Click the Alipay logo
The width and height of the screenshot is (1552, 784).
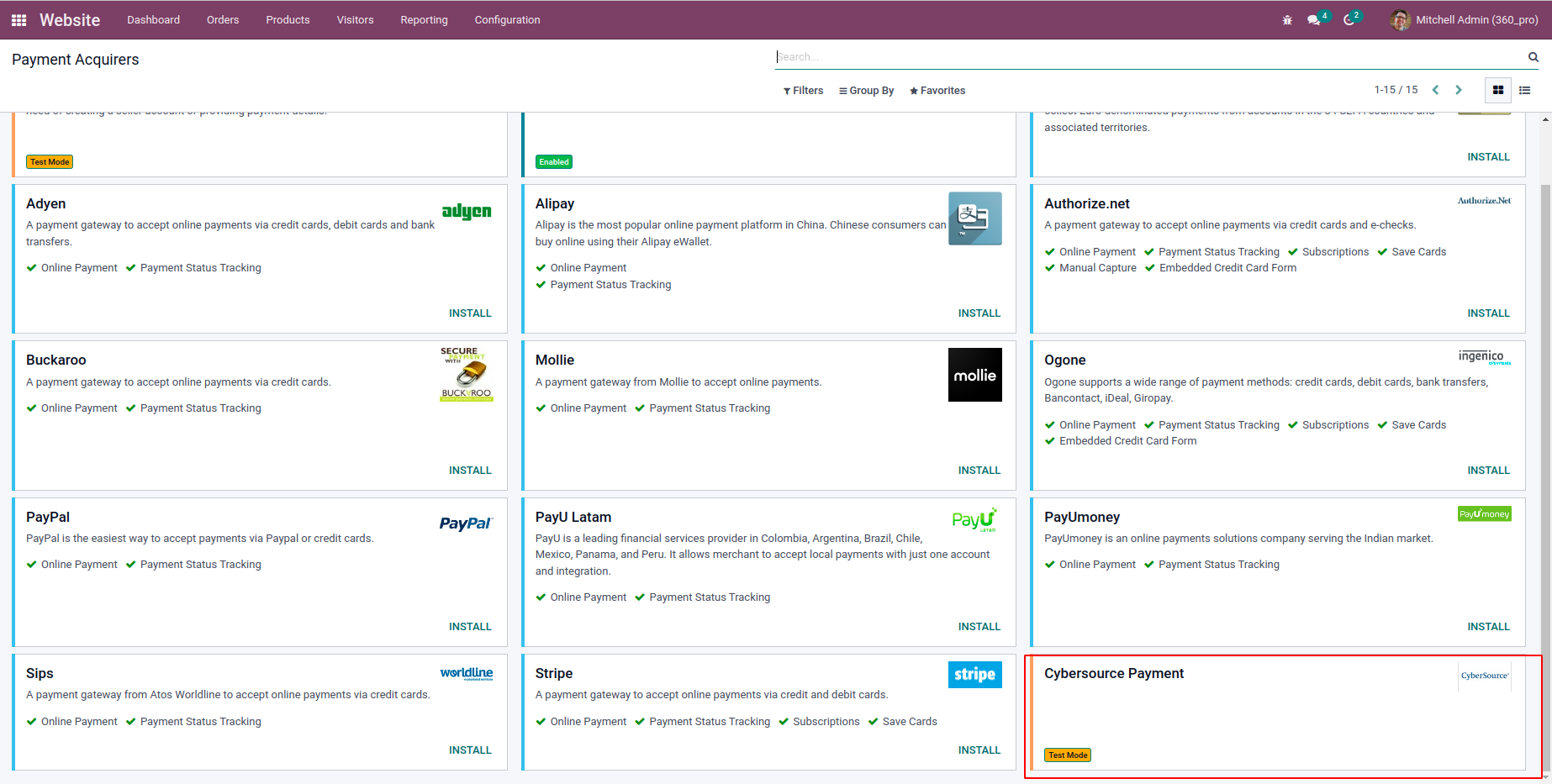pyautogui.click(x=975, y=218)
